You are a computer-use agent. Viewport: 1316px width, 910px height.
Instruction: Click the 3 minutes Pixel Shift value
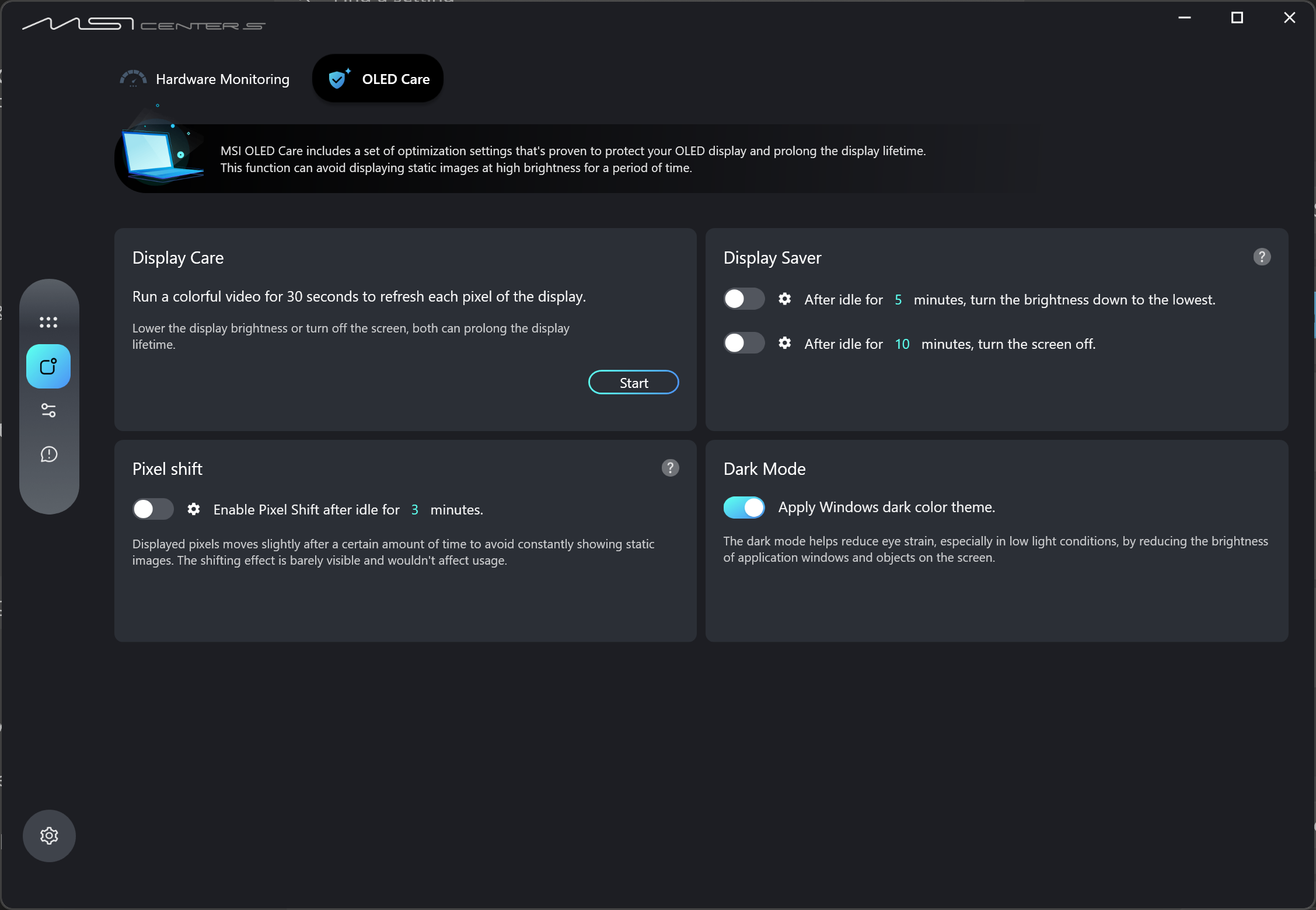tap(415, 510)
